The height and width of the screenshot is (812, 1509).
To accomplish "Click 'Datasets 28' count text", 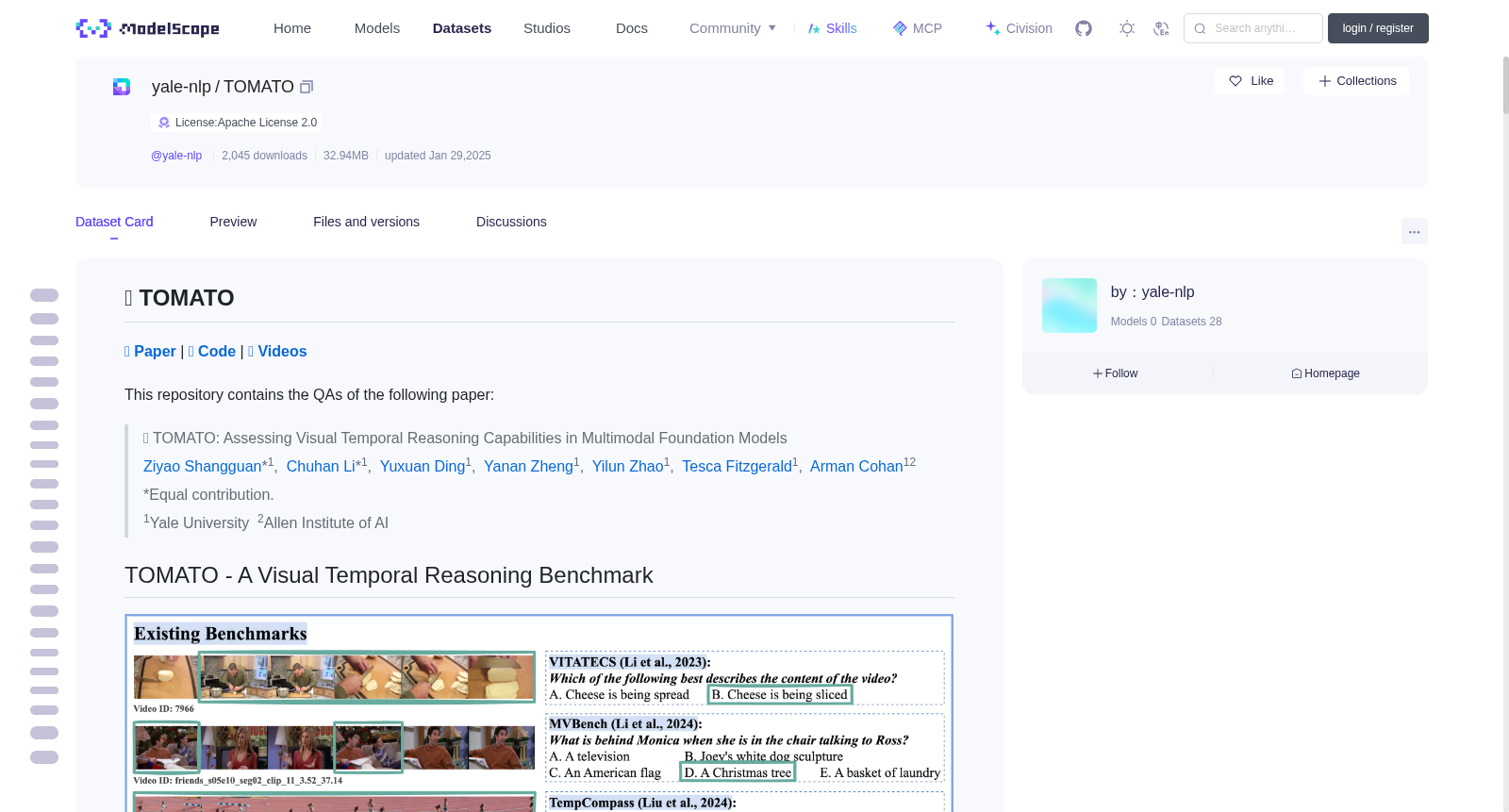I will pyautogui.click(x=1191, y=322).
